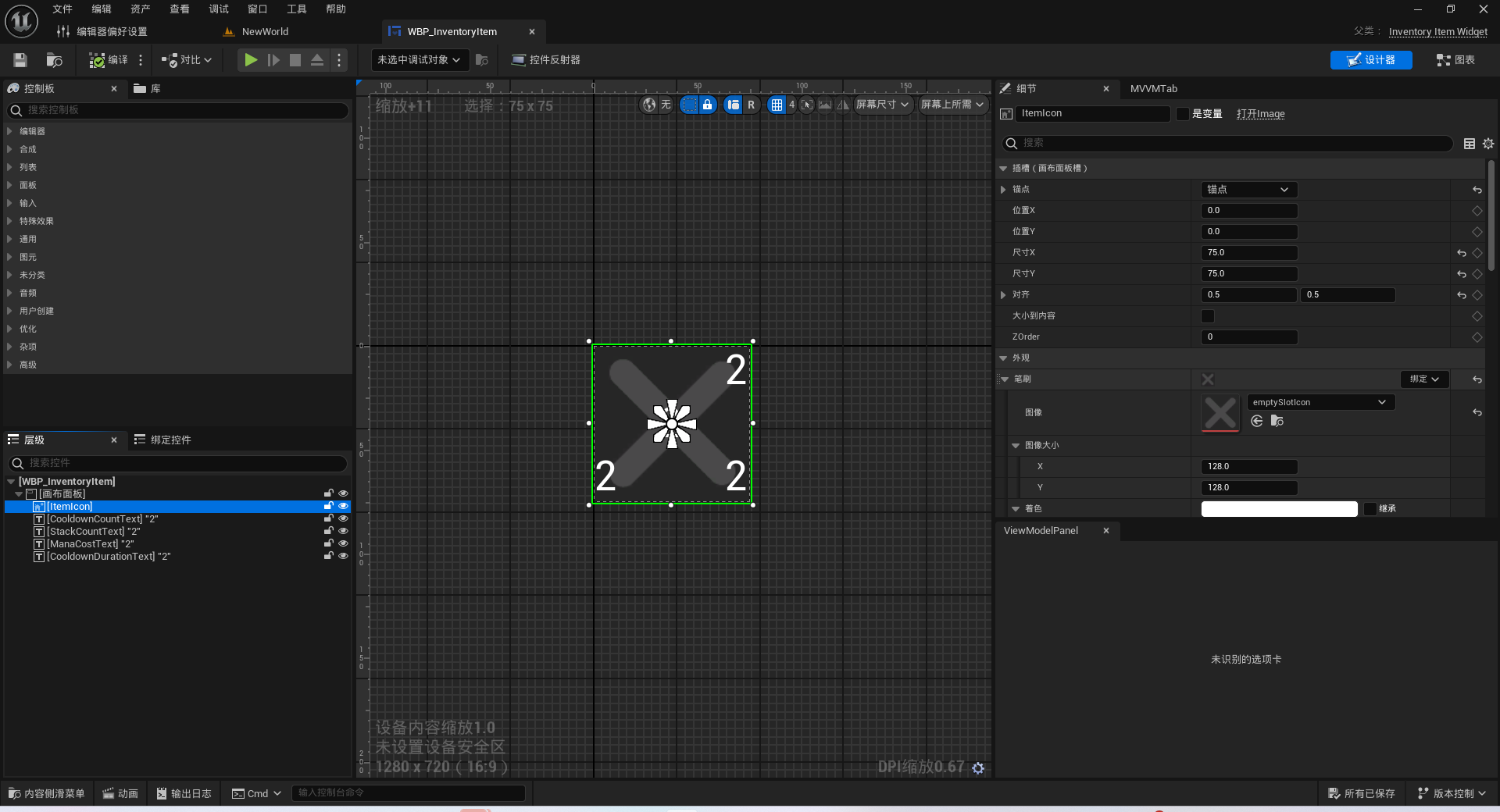Open the 绑定 bind dropdown for brush
The width and height of the screenshot is (1500, 812).
click(1424, 379)
